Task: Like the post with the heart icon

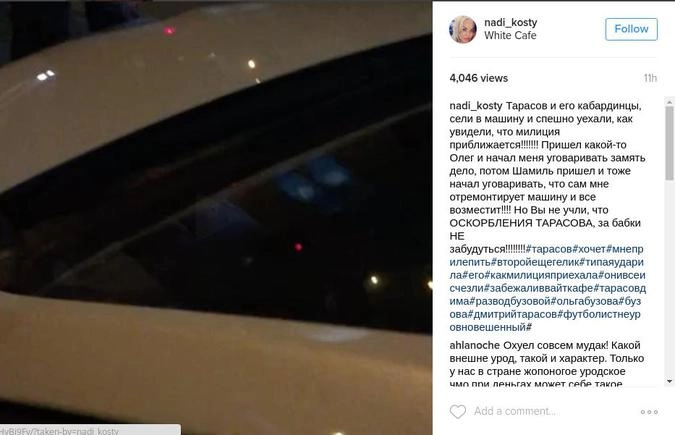Action: [458, 412]
